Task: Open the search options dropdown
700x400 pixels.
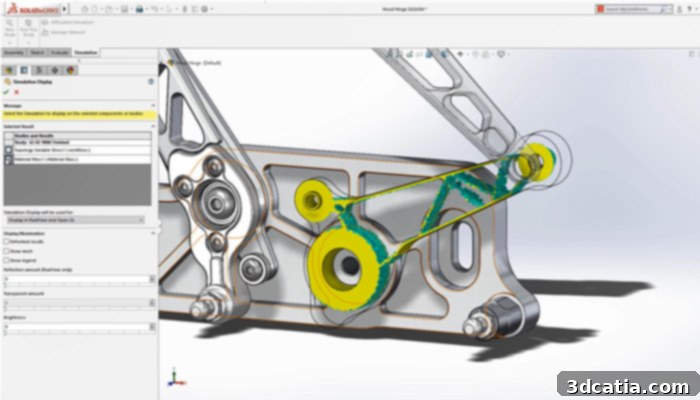Action: point(670,8)
